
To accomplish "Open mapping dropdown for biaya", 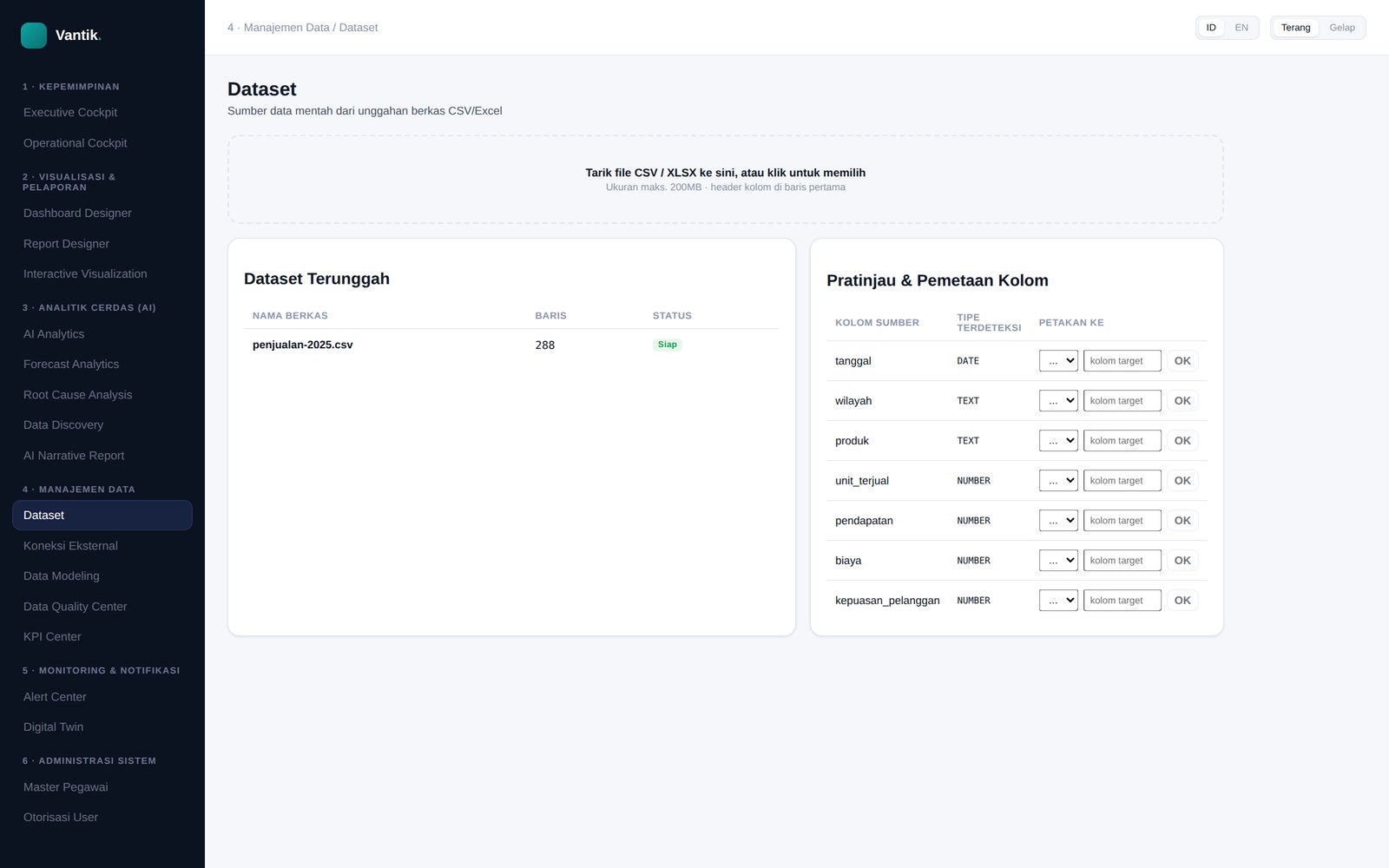I will 1058,561.
